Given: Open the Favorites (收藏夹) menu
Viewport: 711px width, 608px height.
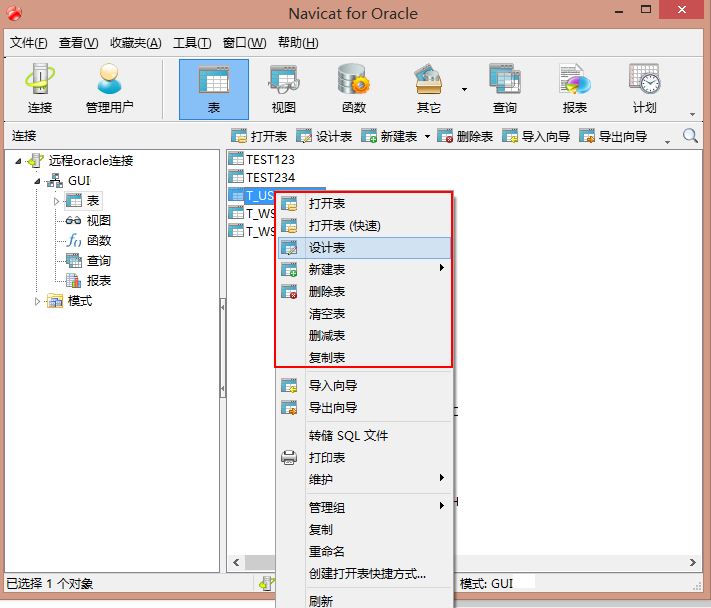Looking at the screenshot, I should [136, 43].
